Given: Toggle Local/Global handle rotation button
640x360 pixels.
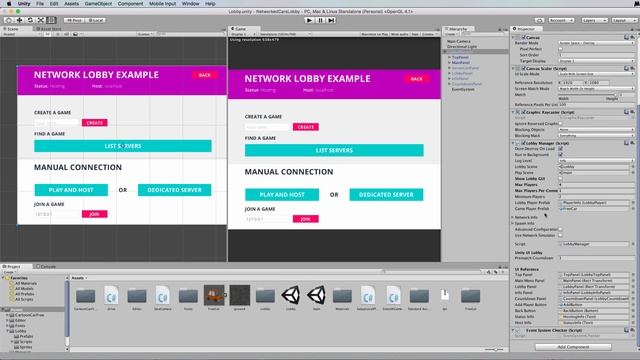Looking at the screenshot, I should pyautogui.click(x=96, y=20).
